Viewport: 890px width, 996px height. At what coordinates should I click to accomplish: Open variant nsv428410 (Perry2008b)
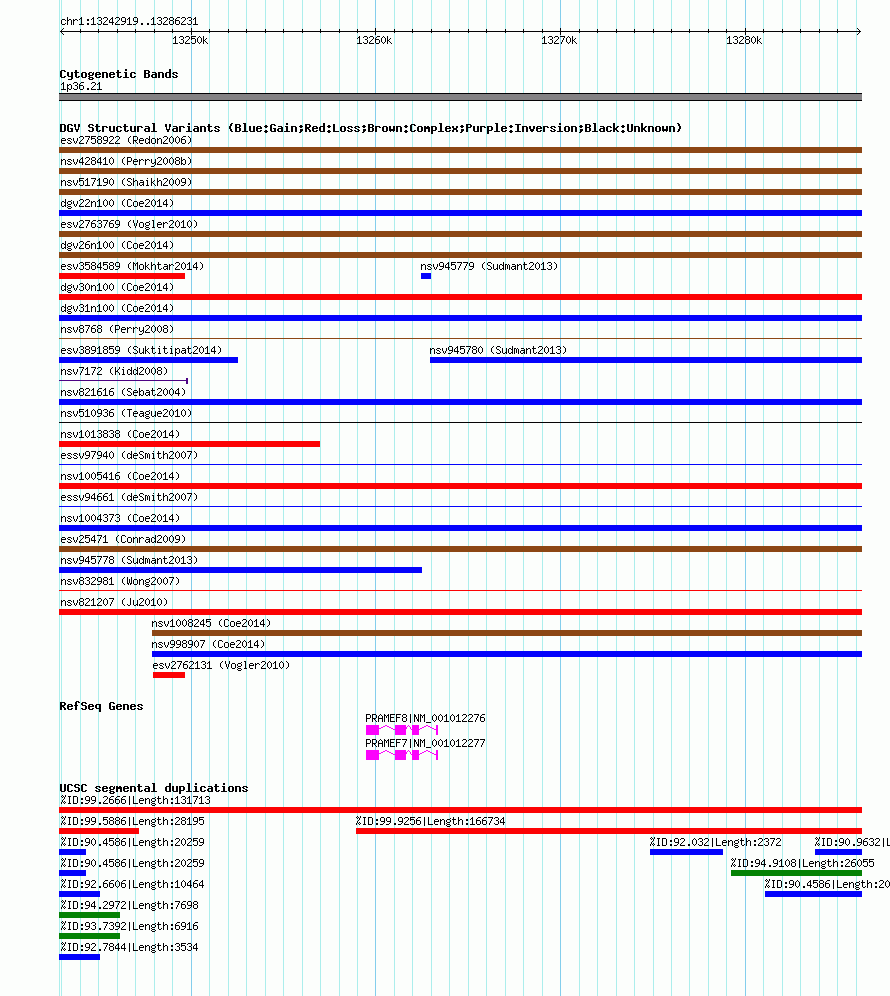tap(126, 161)
